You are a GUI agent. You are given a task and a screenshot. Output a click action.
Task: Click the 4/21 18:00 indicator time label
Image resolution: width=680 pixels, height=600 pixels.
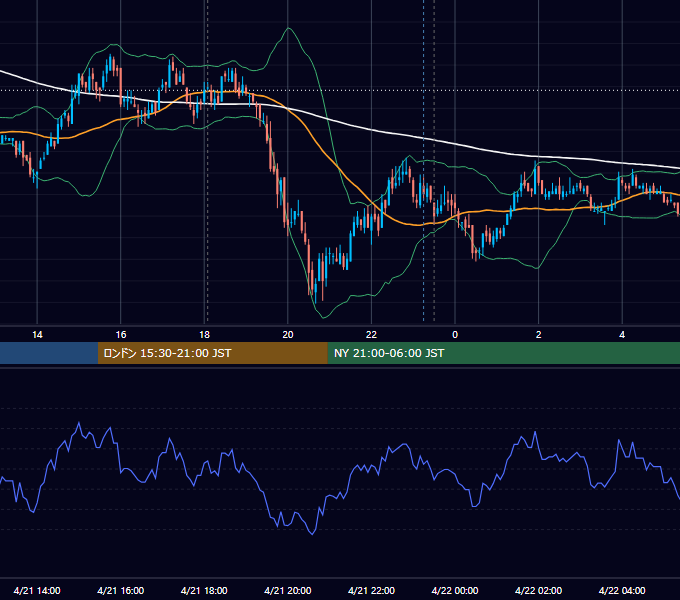(204, 590)
